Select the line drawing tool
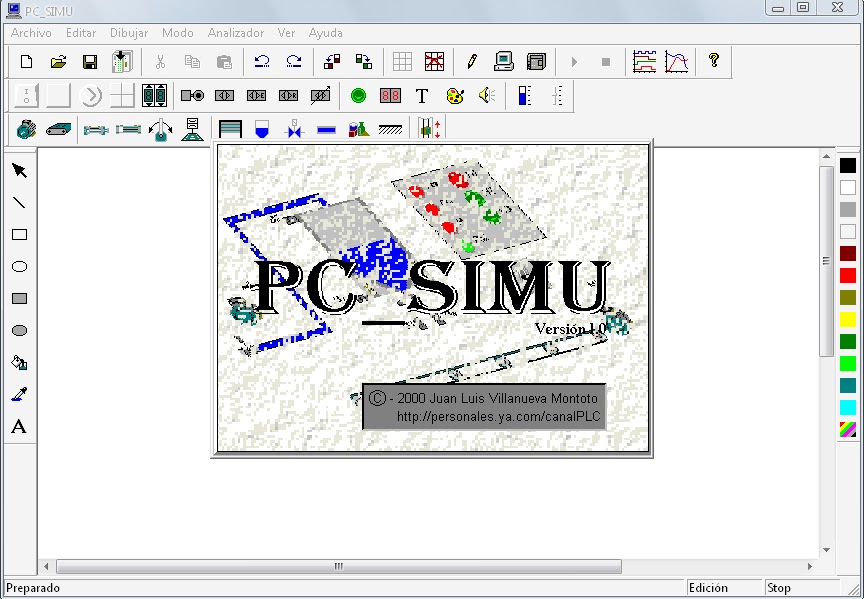864x599 pixels. tap(19, 203)
